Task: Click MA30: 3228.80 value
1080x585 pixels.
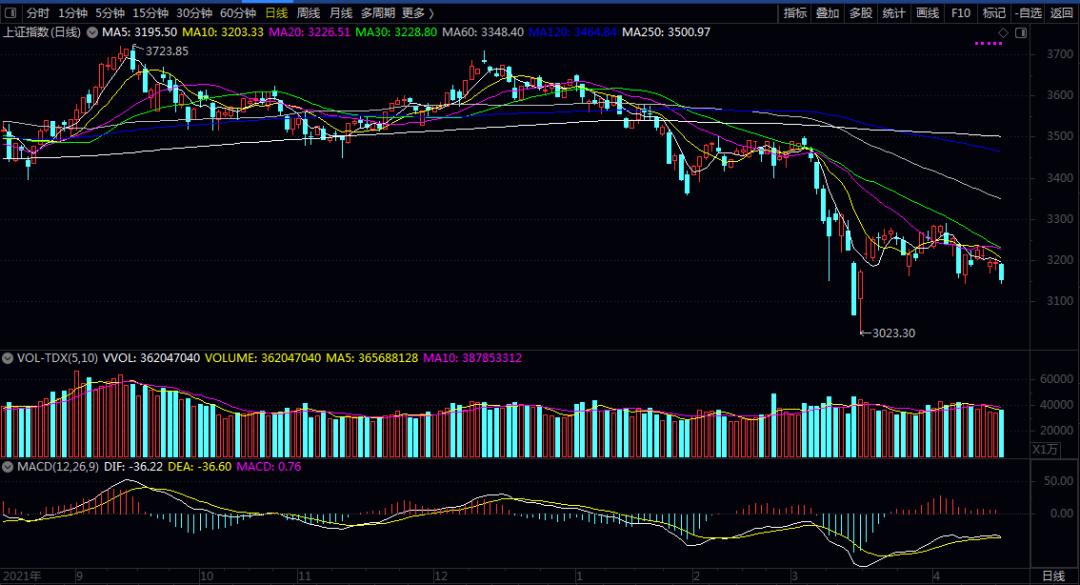Action: (x=396, y=32)
